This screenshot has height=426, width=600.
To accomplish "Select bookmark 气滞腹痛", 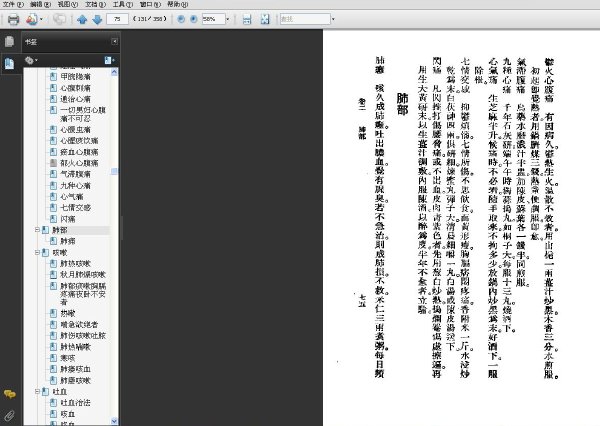I will click(75, 174).
